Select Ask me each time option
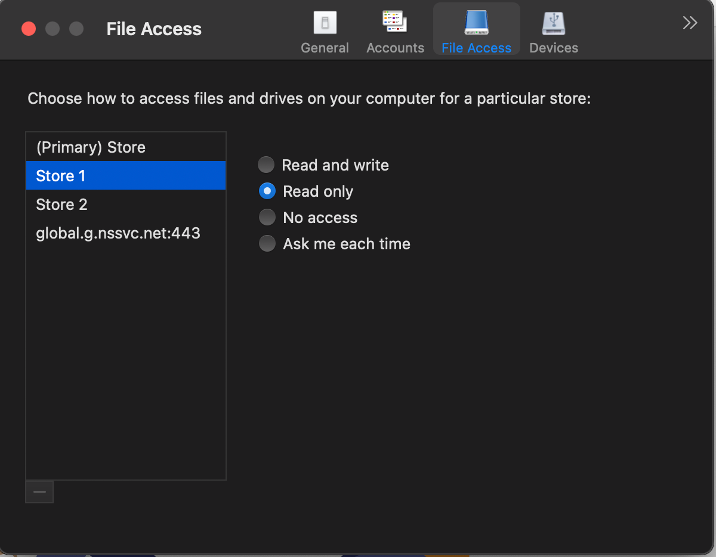 (x=267, y=243)
